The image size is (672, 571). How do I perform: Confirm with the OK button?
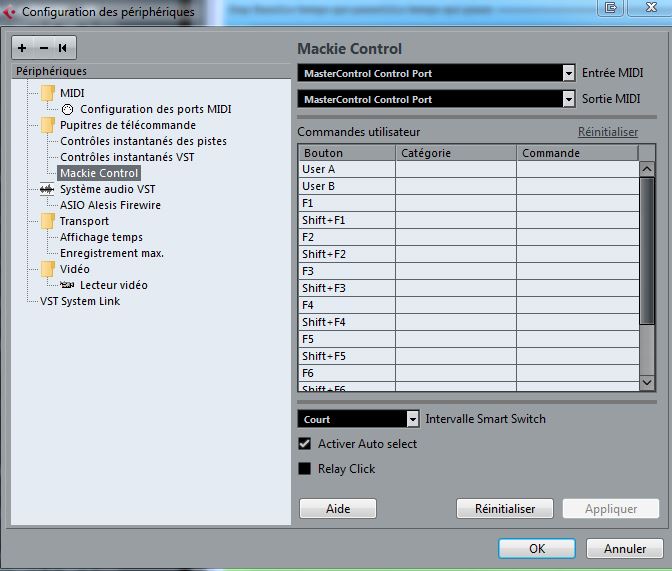click(537, 548)
